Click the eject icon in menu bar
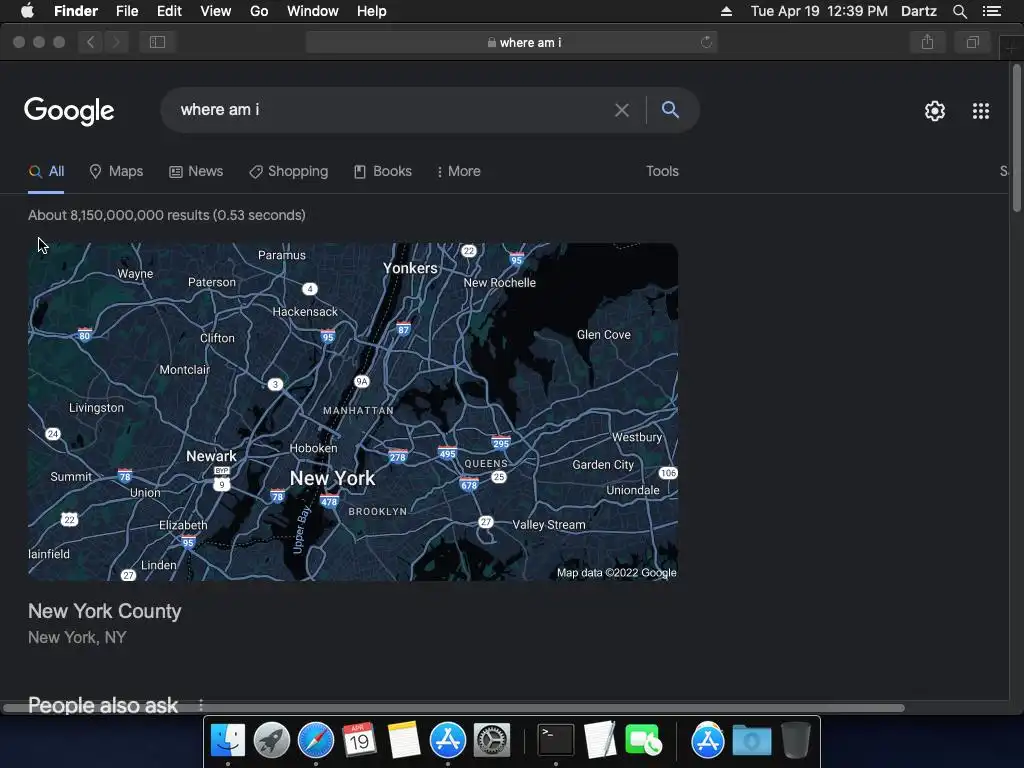 click(x=726, y=11)
